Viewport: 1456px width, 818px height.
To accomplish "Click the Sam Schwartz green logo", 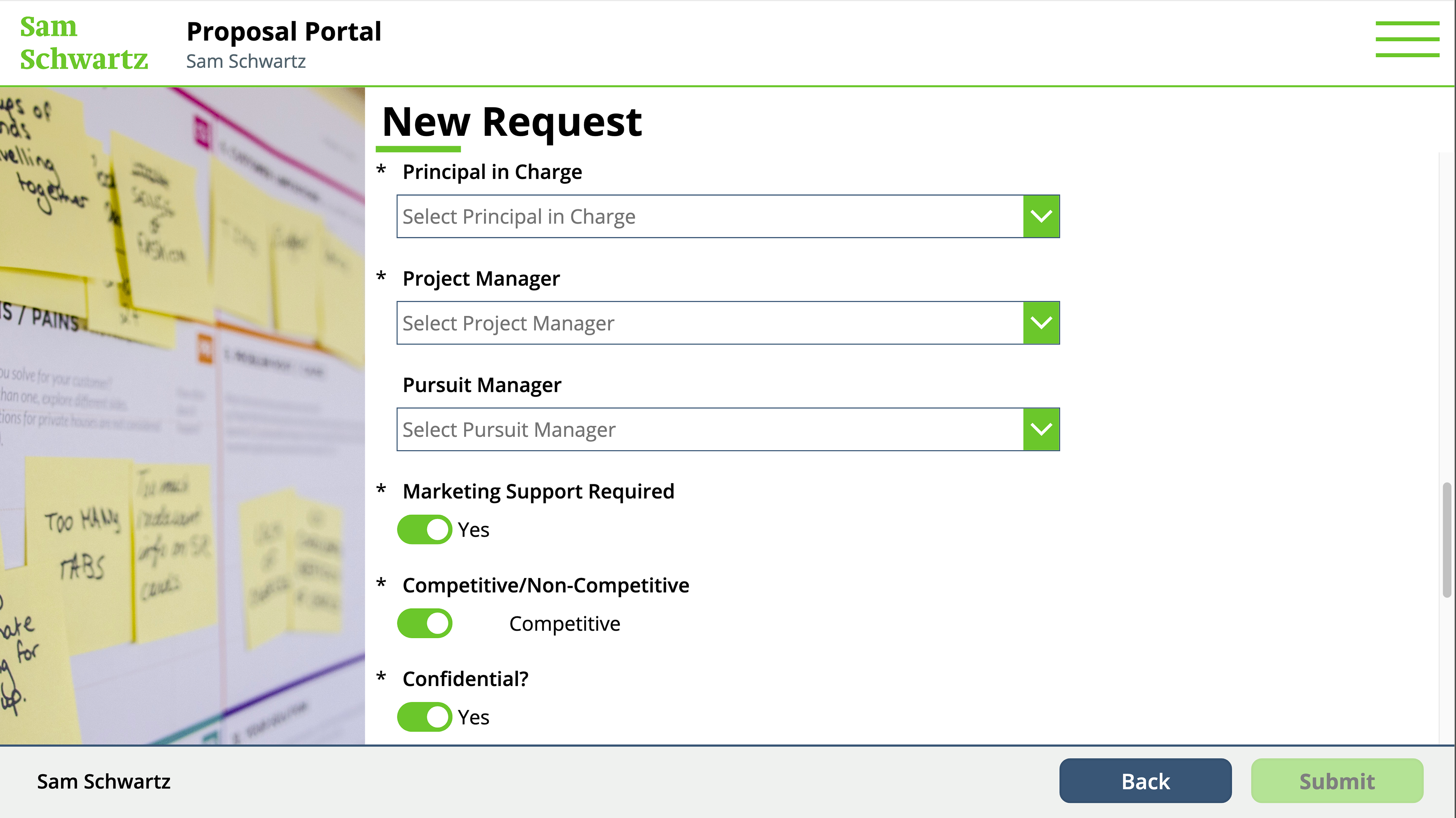I will 84,43.
